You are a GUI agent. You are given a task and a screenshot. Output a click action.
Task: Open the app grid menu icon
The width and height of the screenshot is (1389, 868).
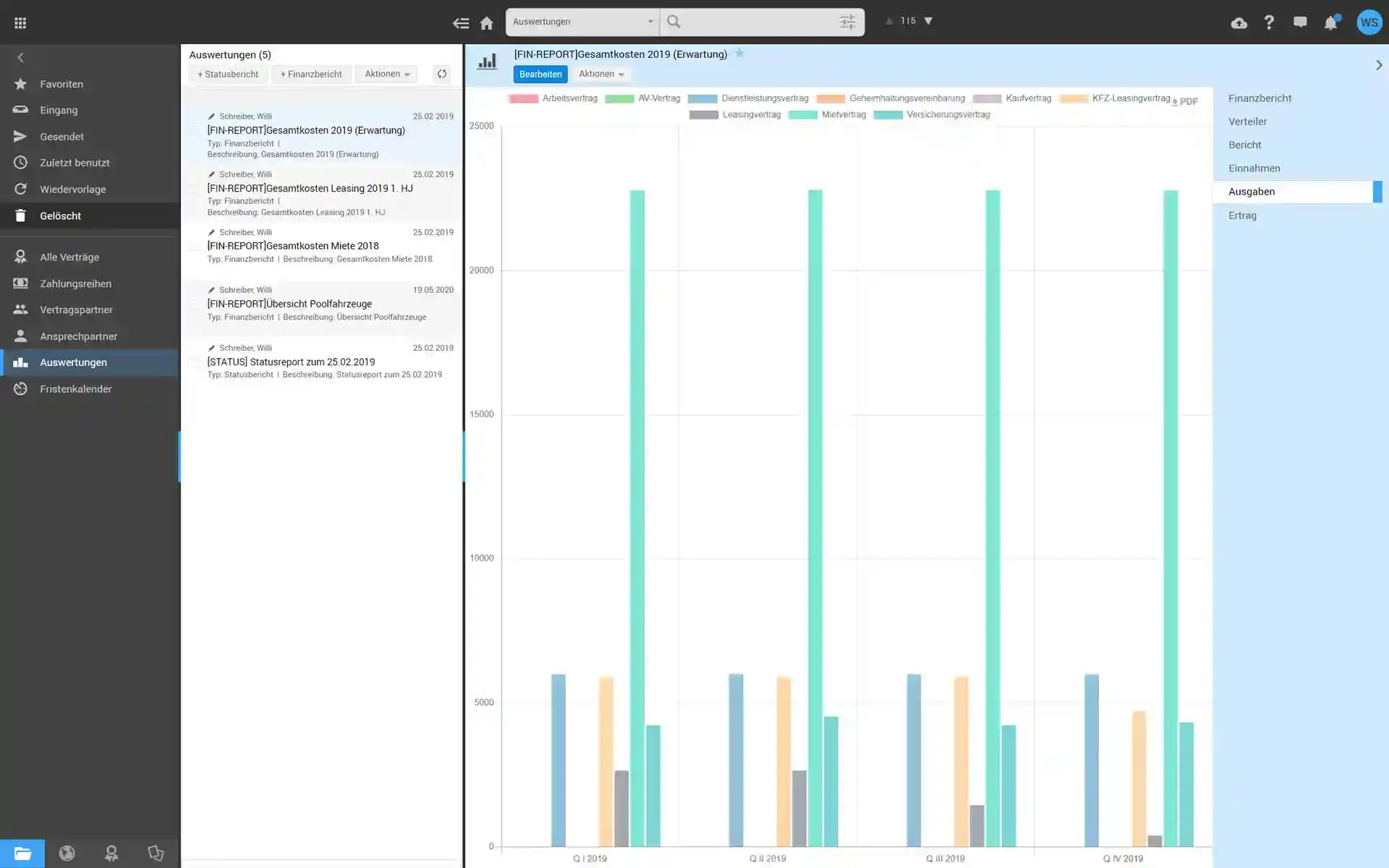[20, 23]
